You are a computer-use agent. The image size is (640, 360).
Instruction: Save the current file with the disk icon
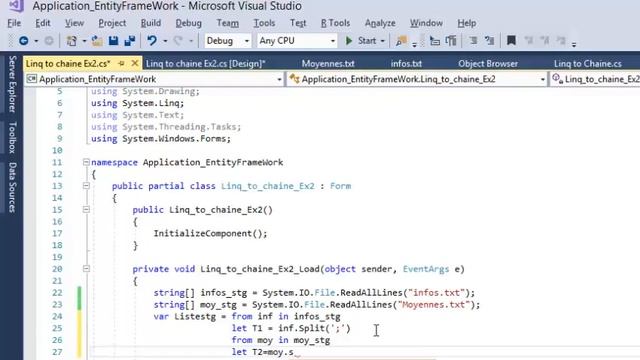click(113, 40)
